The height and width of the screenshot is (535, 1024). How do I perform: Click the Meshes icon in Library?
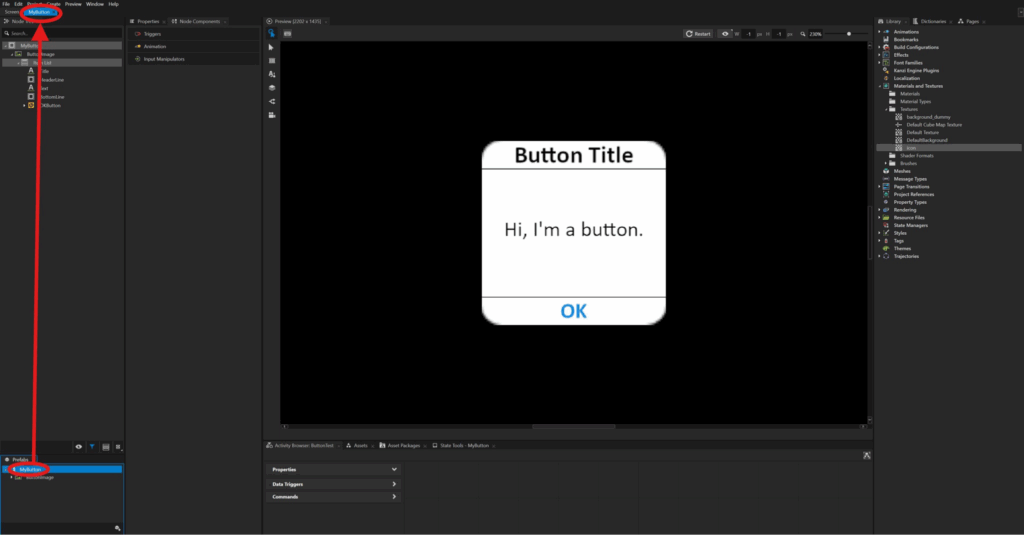[886, 171]
